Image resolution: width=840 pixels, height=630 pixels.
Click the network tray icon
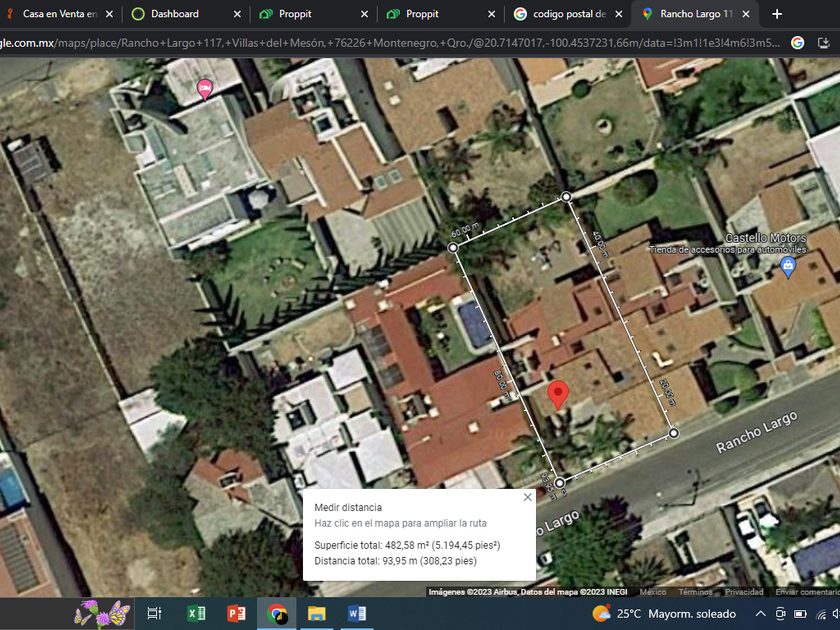pos(821,613)
